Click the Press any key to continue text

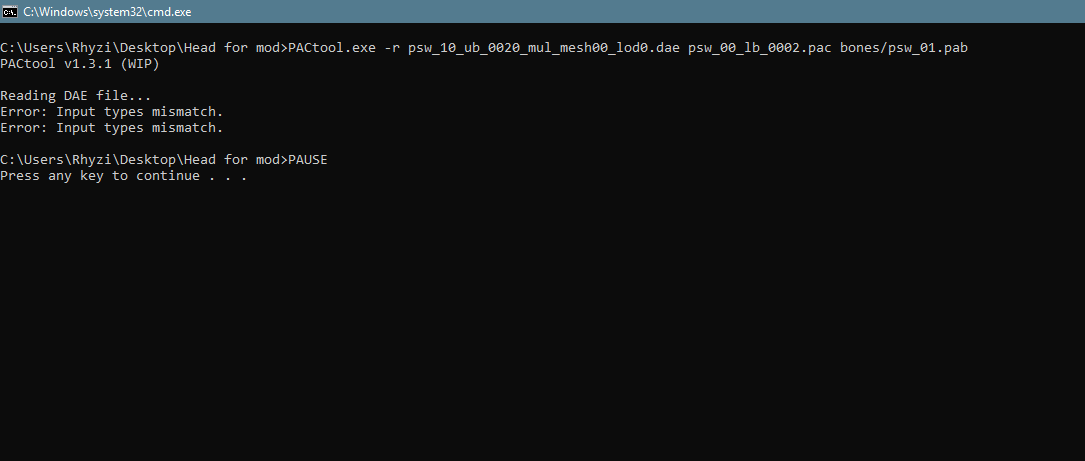tap(123, 176)
